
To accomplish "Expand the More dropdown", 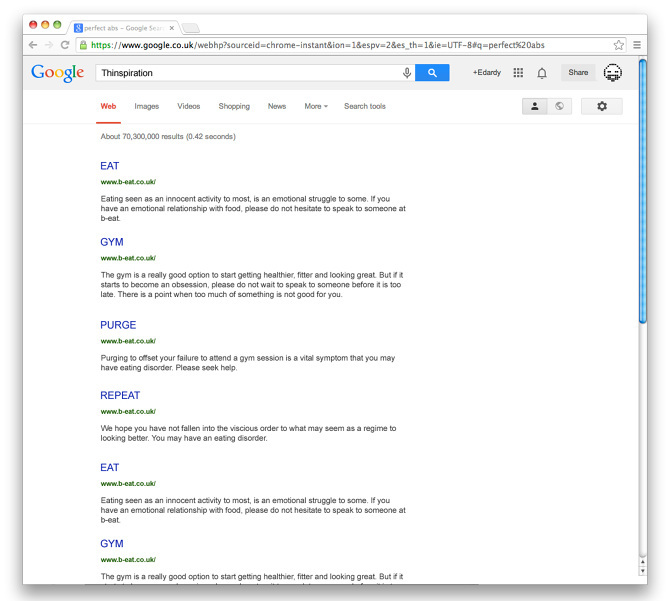I will [x=316, y=106].
